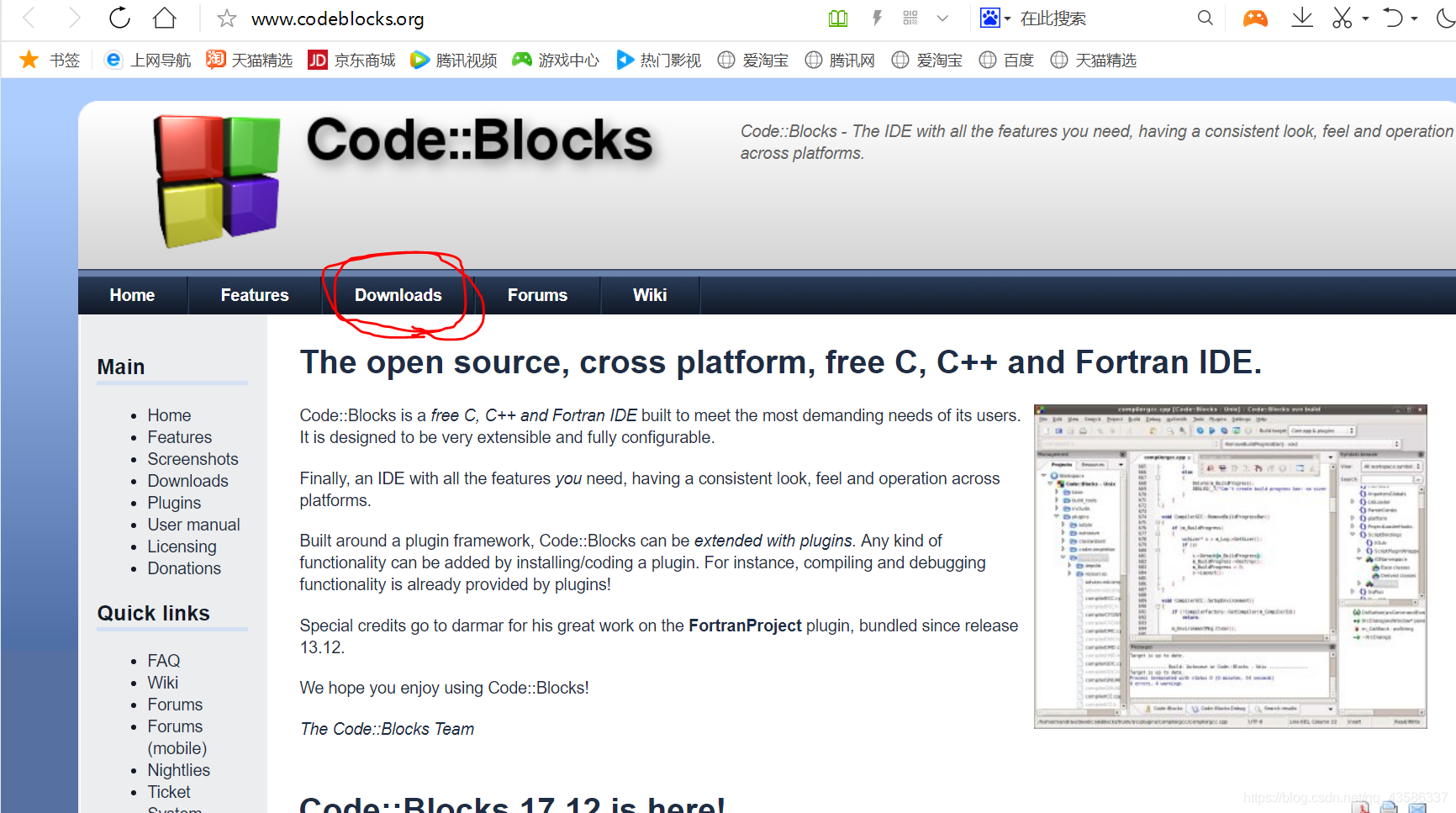Open first 天猫精选 bookmark with red icon
This screenshot has width=1456, height=813.
(x=250, y=60)
